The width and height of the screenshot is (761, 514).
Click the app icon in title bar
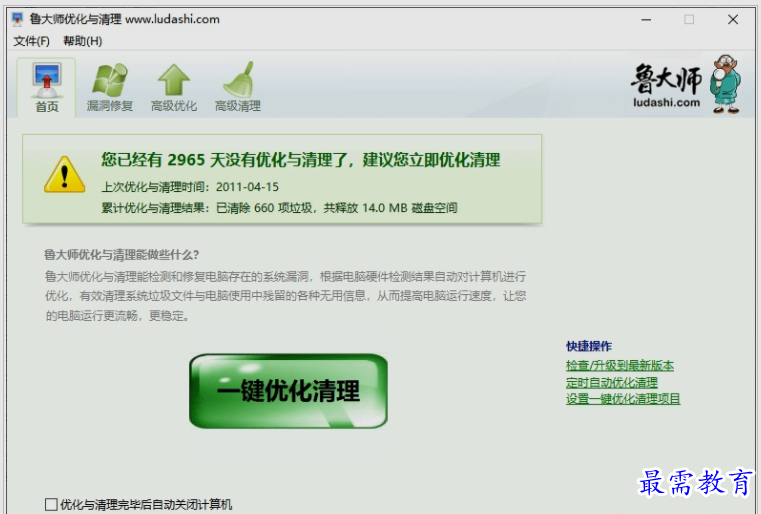18,19
